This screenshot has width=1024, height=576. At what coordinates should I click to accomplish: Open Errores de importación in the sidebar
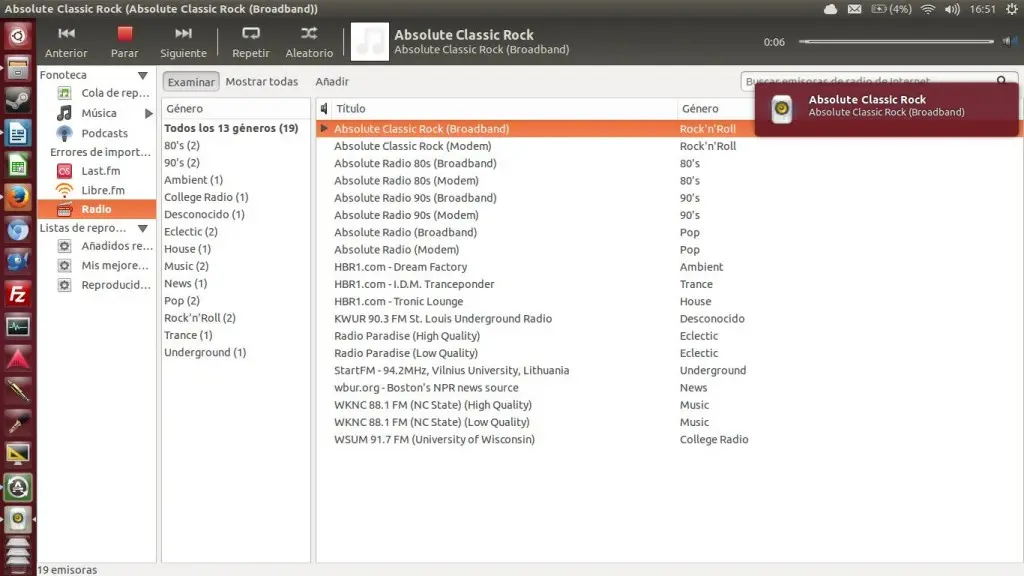pos(101,152)
